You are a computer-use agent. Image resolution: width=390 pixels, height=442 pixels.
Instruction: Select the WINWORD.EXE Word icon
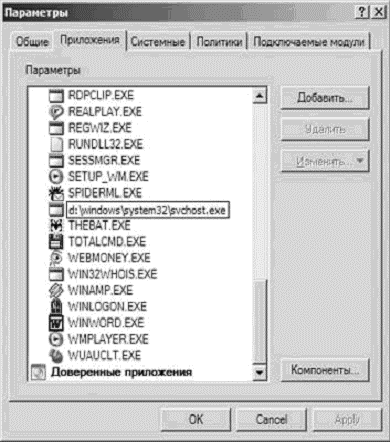[x=56, y=323]
